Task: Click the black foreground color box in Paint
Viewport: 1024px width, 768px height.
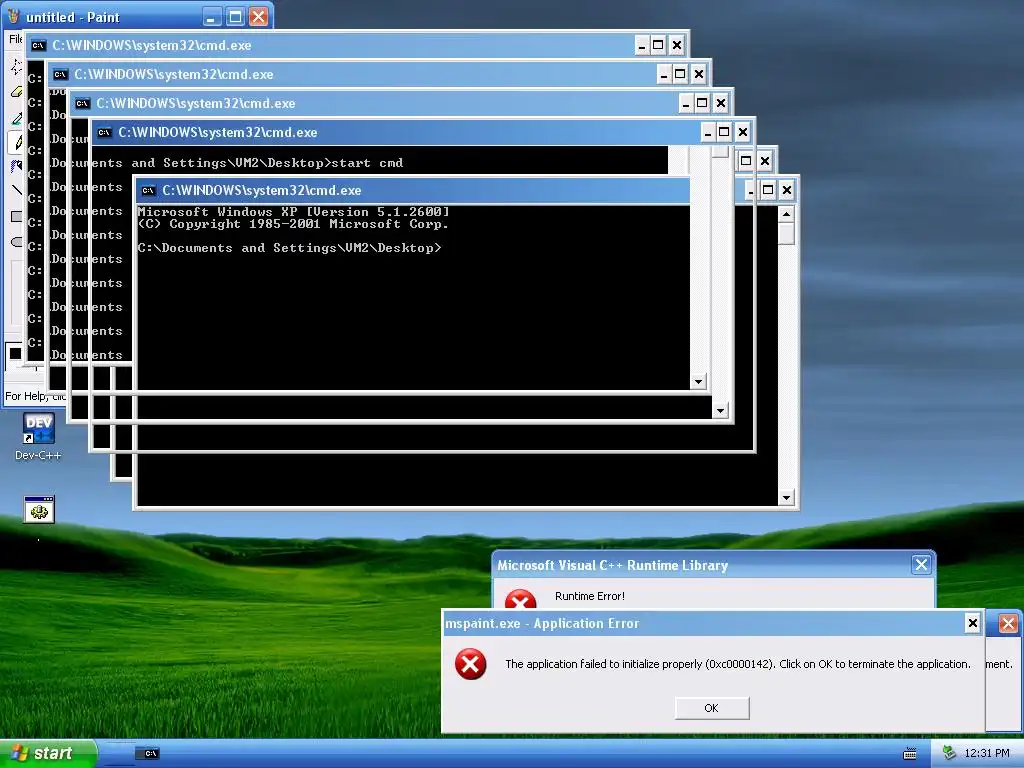Action: pyautogui.click(x=14, y=354)
